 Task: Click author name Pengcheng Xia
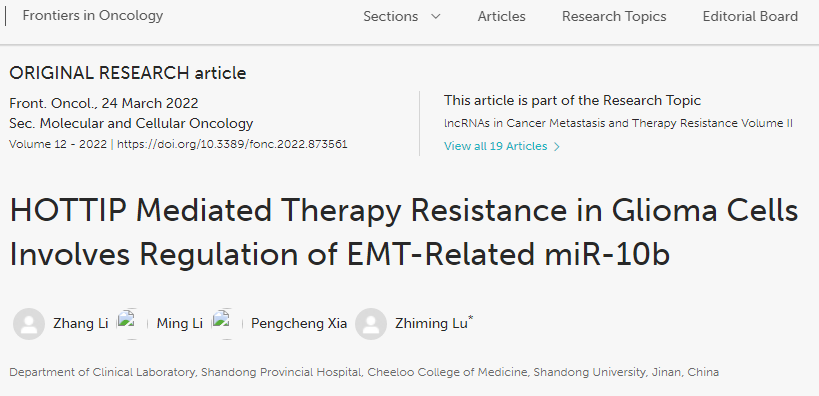(299, 324)
